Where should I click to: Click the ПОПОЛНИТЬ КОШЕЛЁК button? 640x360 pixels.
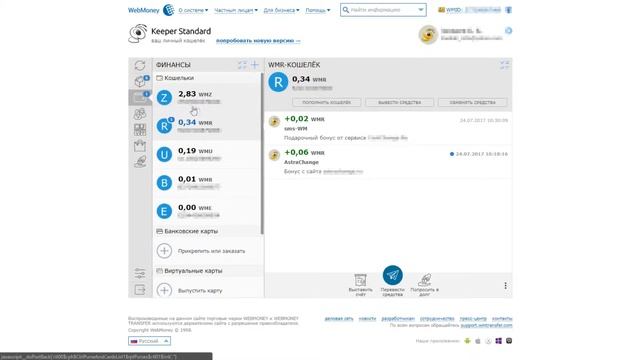point(327,102)
